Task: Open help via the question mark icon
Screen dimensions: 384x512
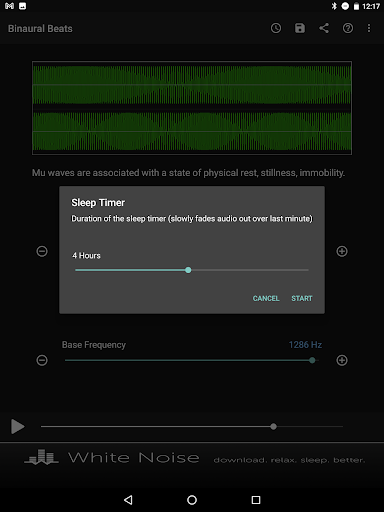Action: pos(348,28)
